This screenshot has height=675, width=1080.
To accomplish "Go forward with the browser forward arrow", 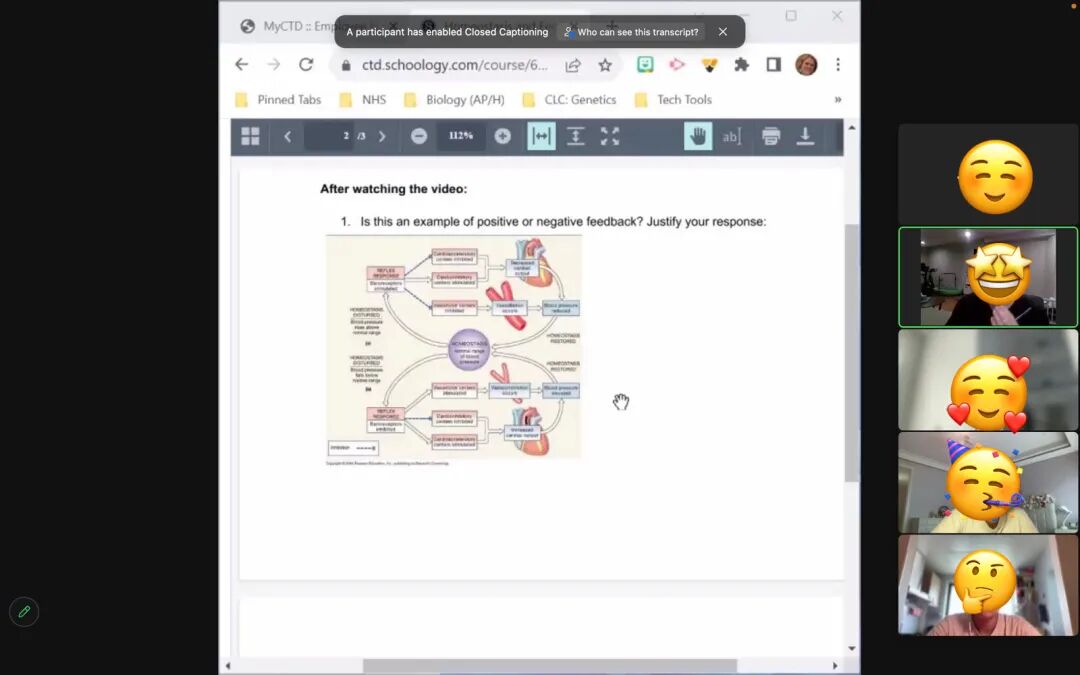I will click(273, 65).
